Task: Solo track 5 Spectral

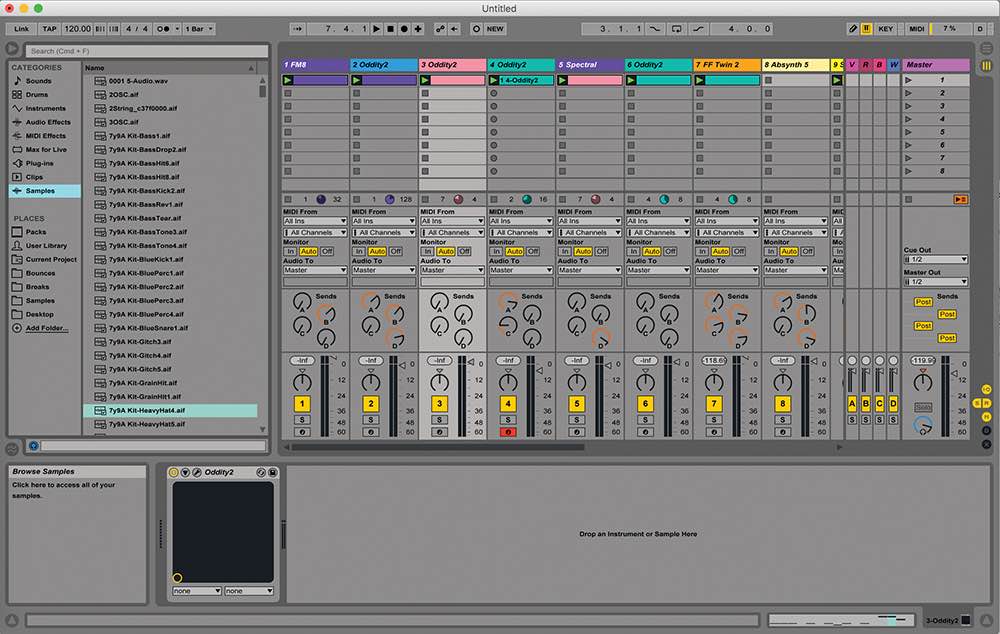Action: 578,418
